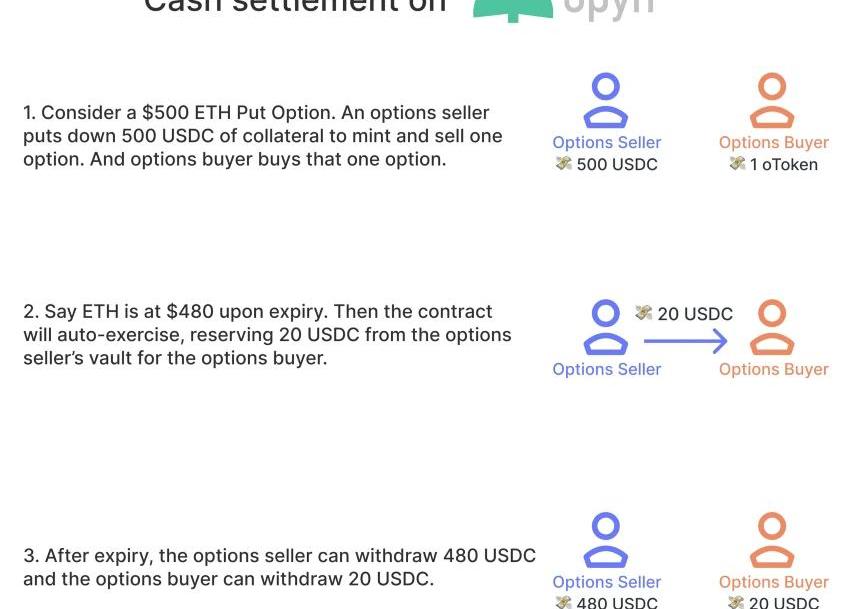The width and height of the screenshot is (858, 609).
Task: Click the "1 oToken" amount text
Action: click(x=784, y=165)
